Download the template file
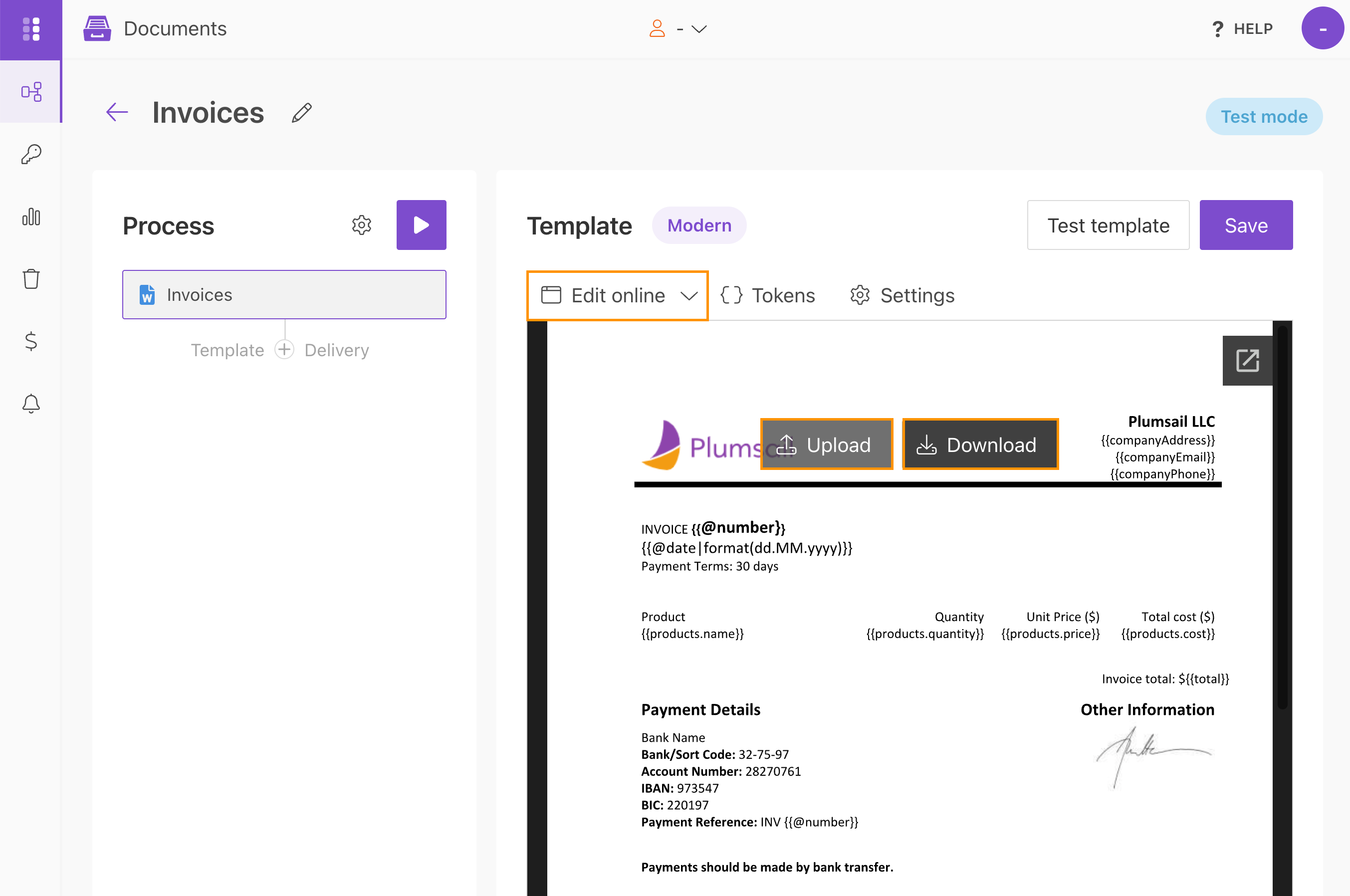 pos(980,445)
